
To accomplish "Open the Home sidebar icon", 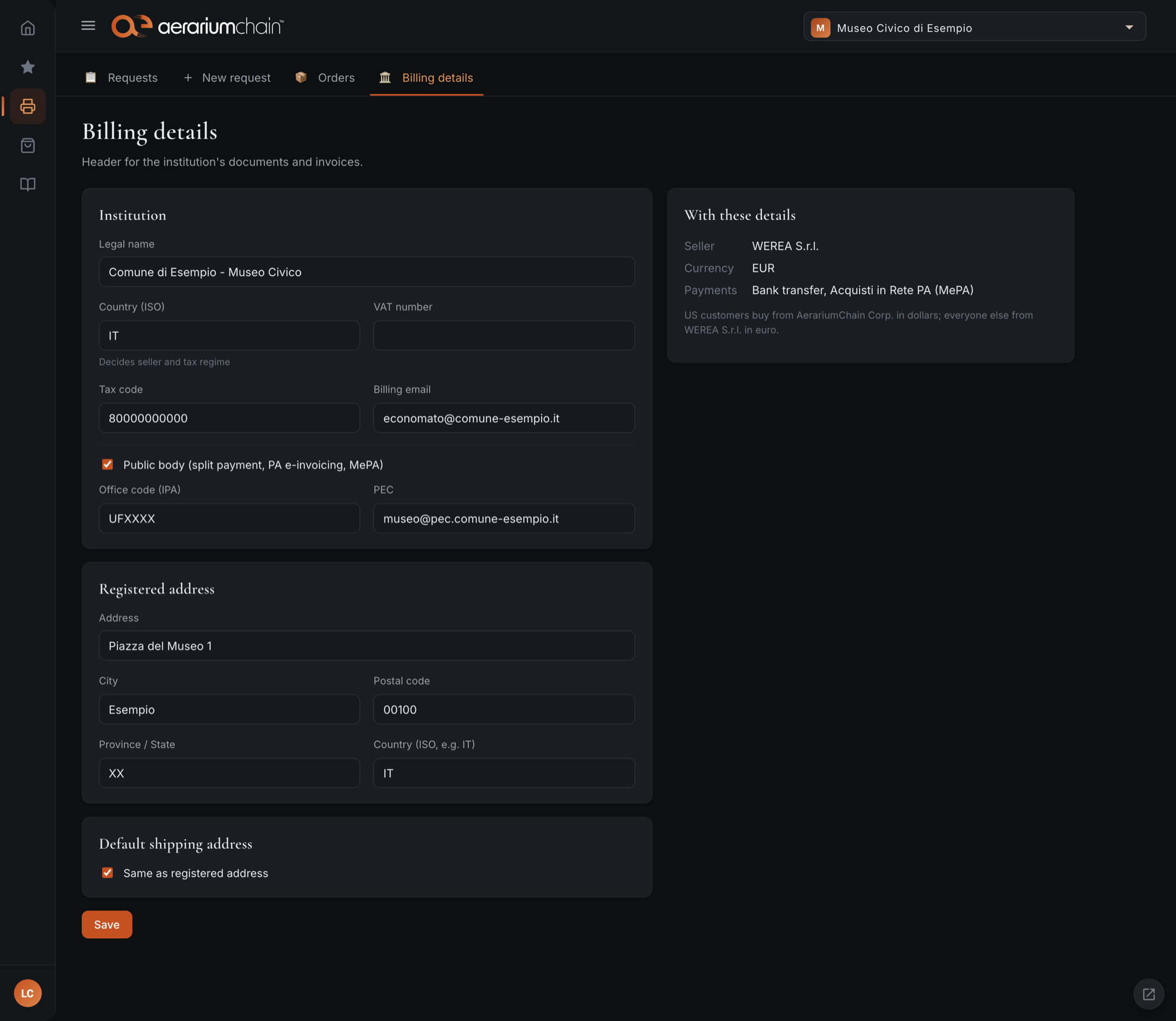I will tap(28, 28).
